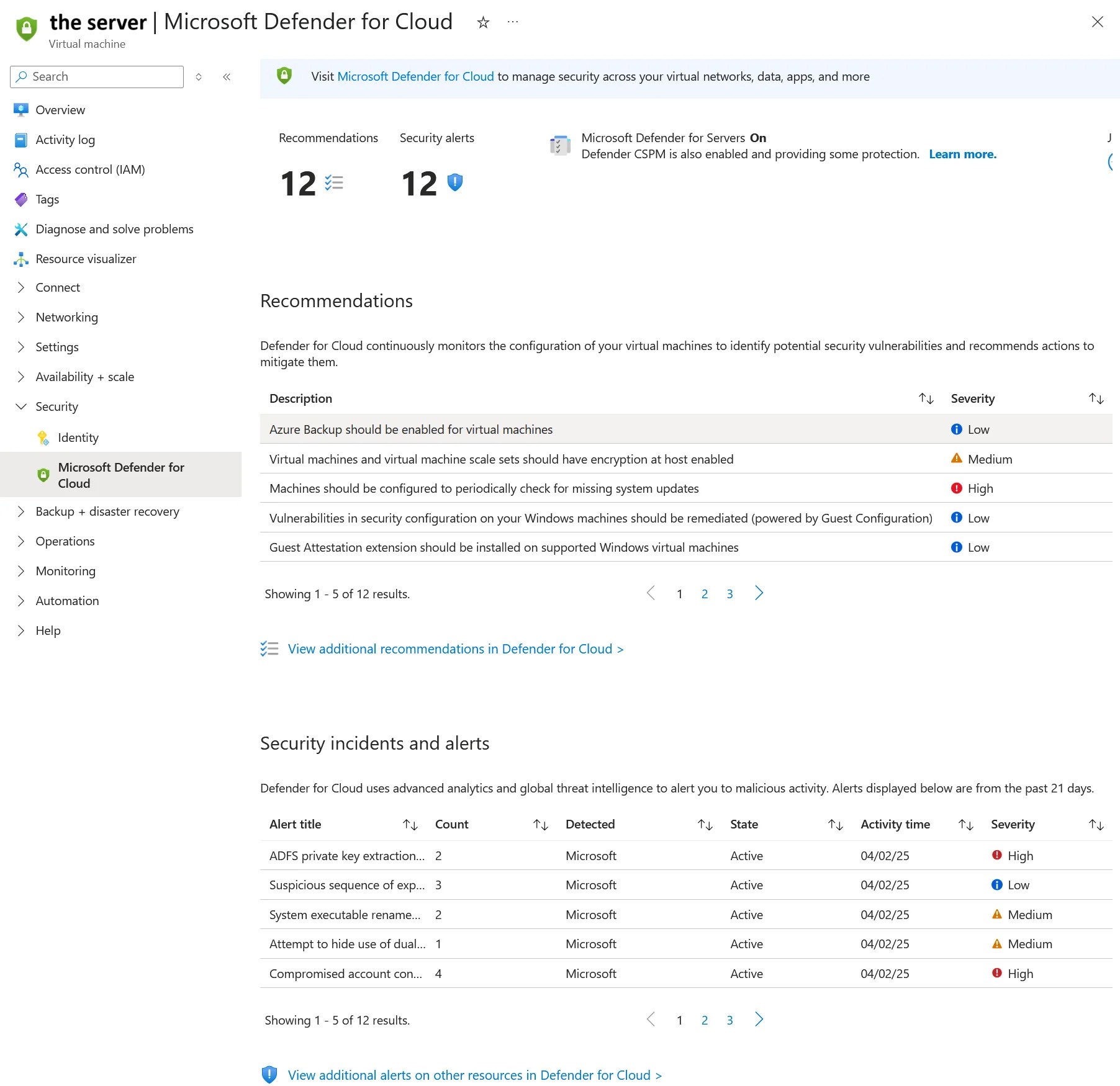
Task: Click the Defender for Servers plan icon
Action: 560,146
